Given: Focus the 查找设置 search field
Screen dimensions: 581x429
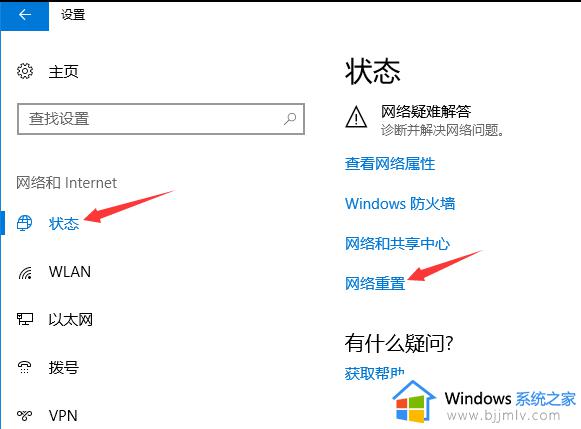Looking at the screenshot, I should [161, 119].
